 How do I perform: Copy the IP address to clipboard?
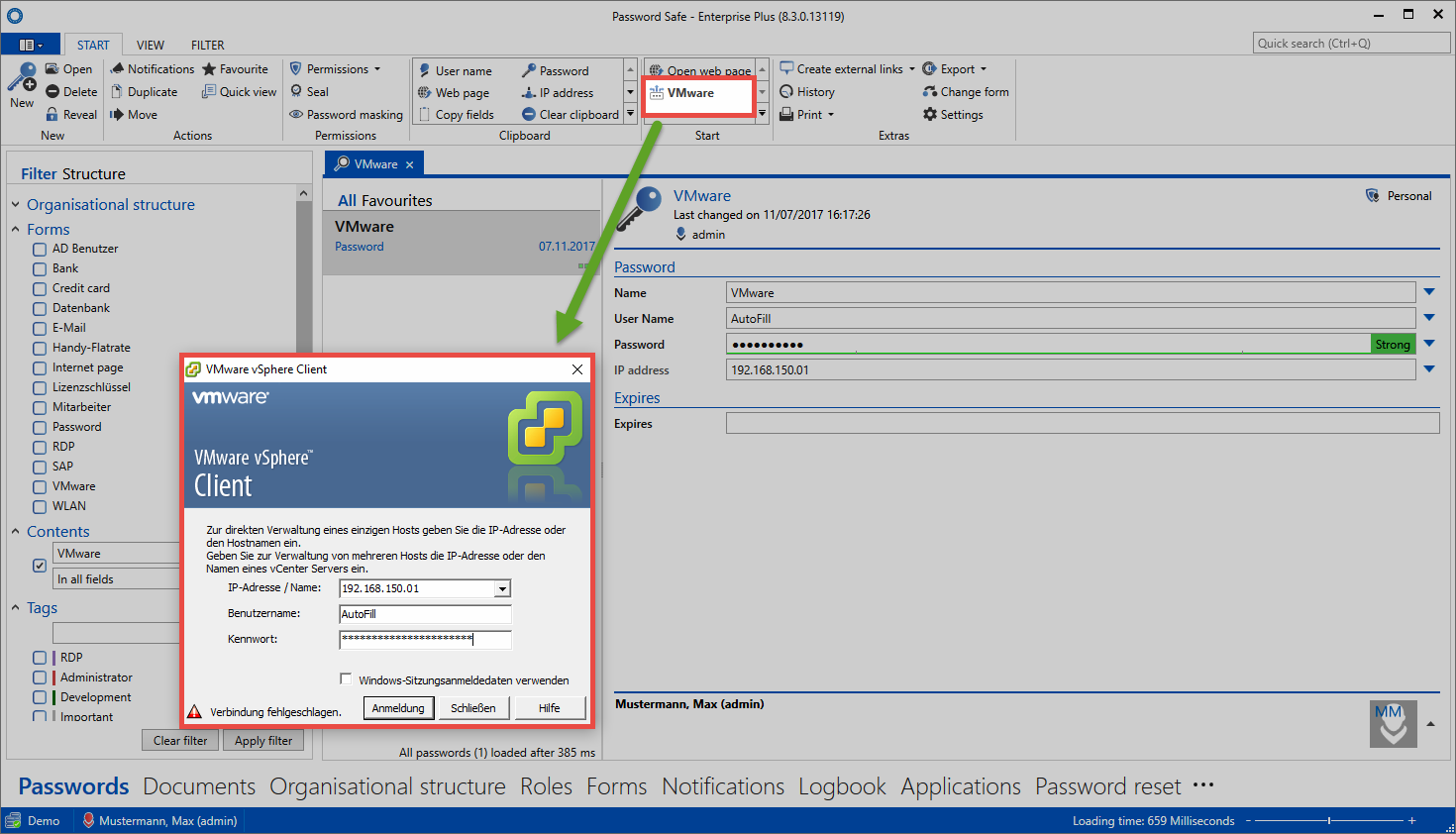click(x=558, y=93)
